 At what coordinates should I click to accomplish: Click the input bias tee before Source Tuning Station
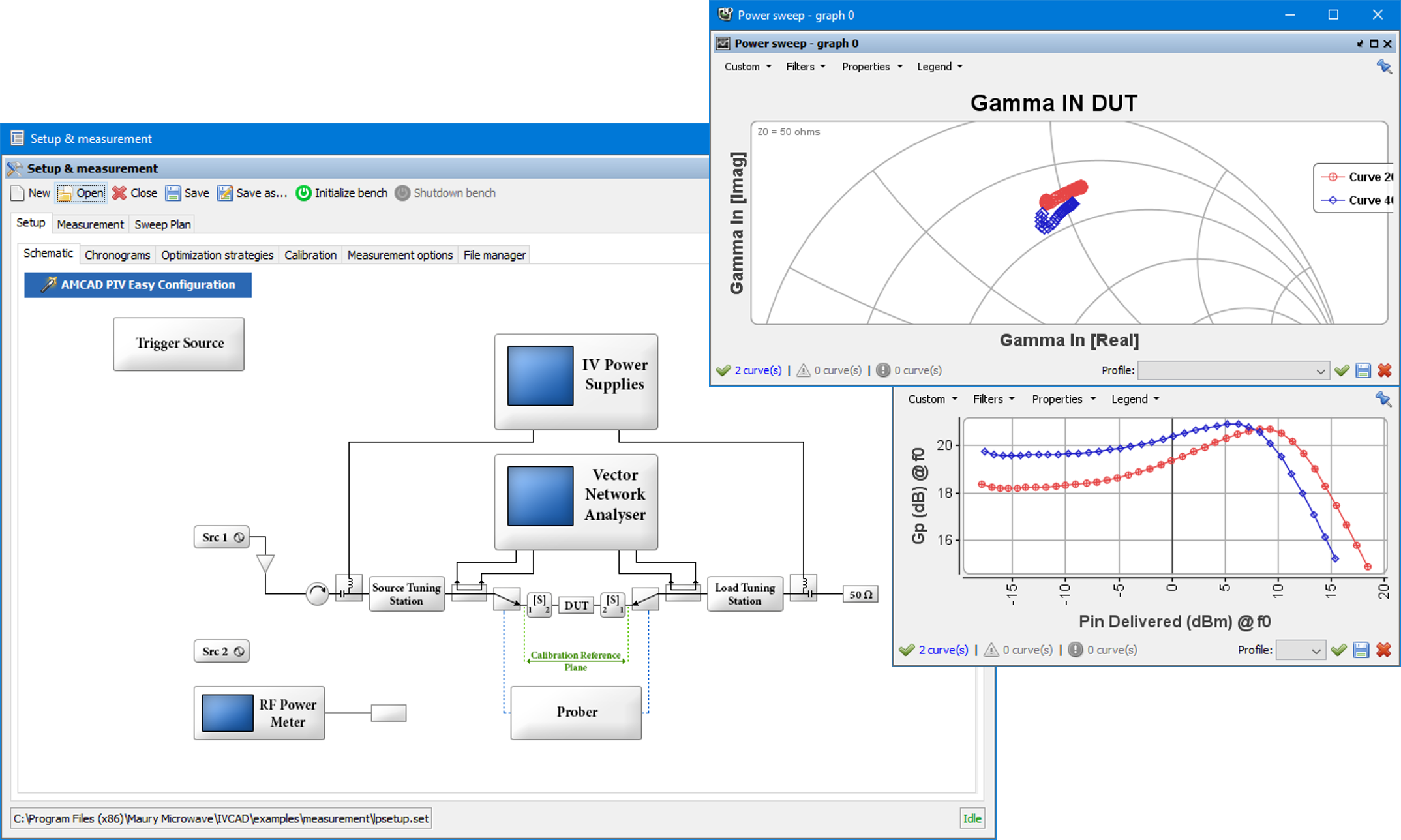click(348, 588)
